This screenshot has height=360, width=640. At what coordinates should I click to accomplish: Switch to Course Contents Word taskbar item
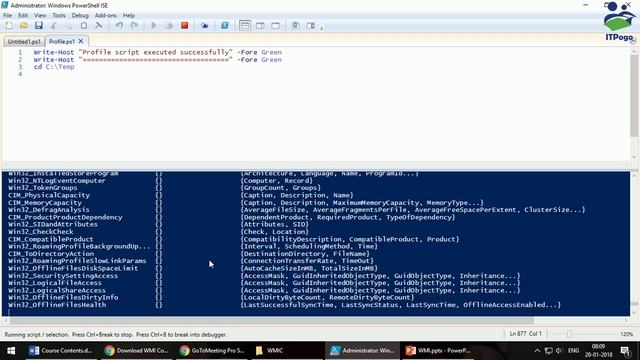(x=61, y=351)
